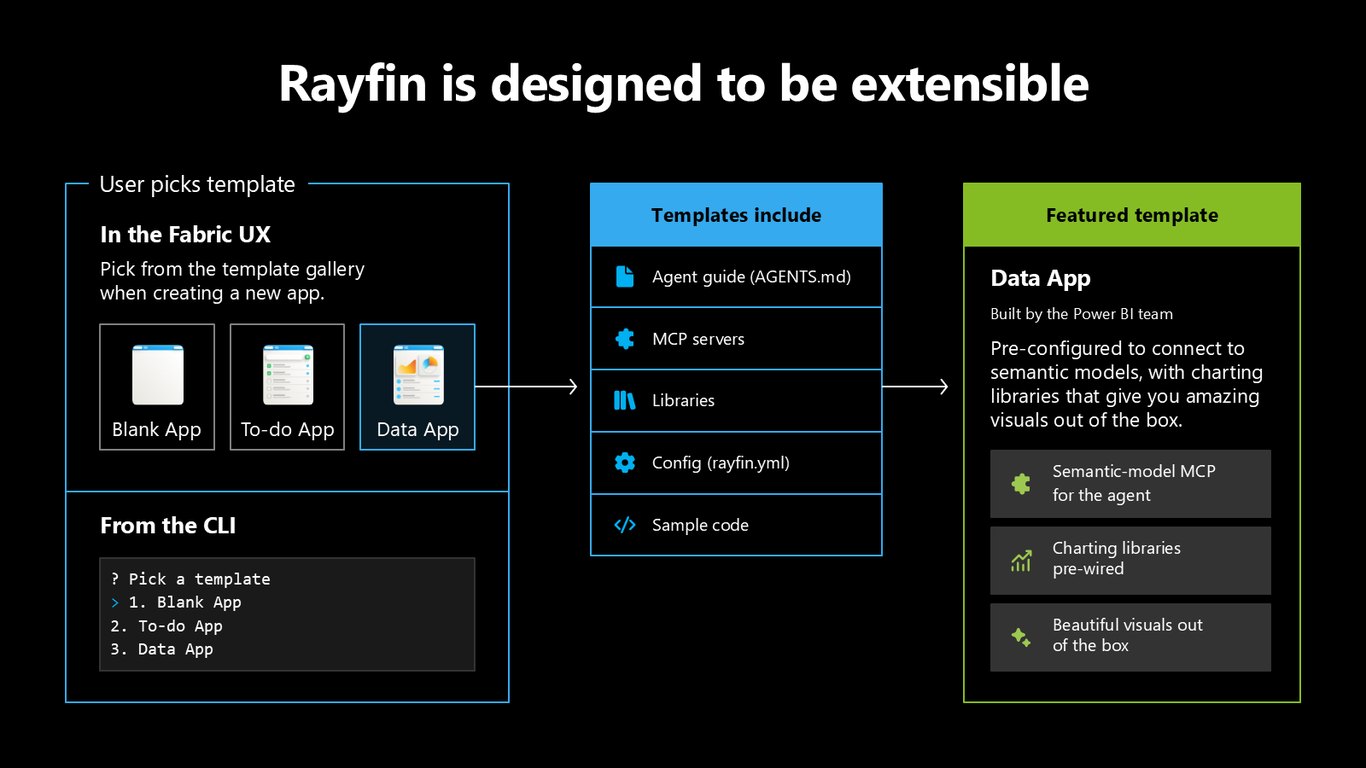The width and height of the screenshot is (1366, 768).
Task: Choose '2. To-do App' in the CLI
Action: click(166, 626)
